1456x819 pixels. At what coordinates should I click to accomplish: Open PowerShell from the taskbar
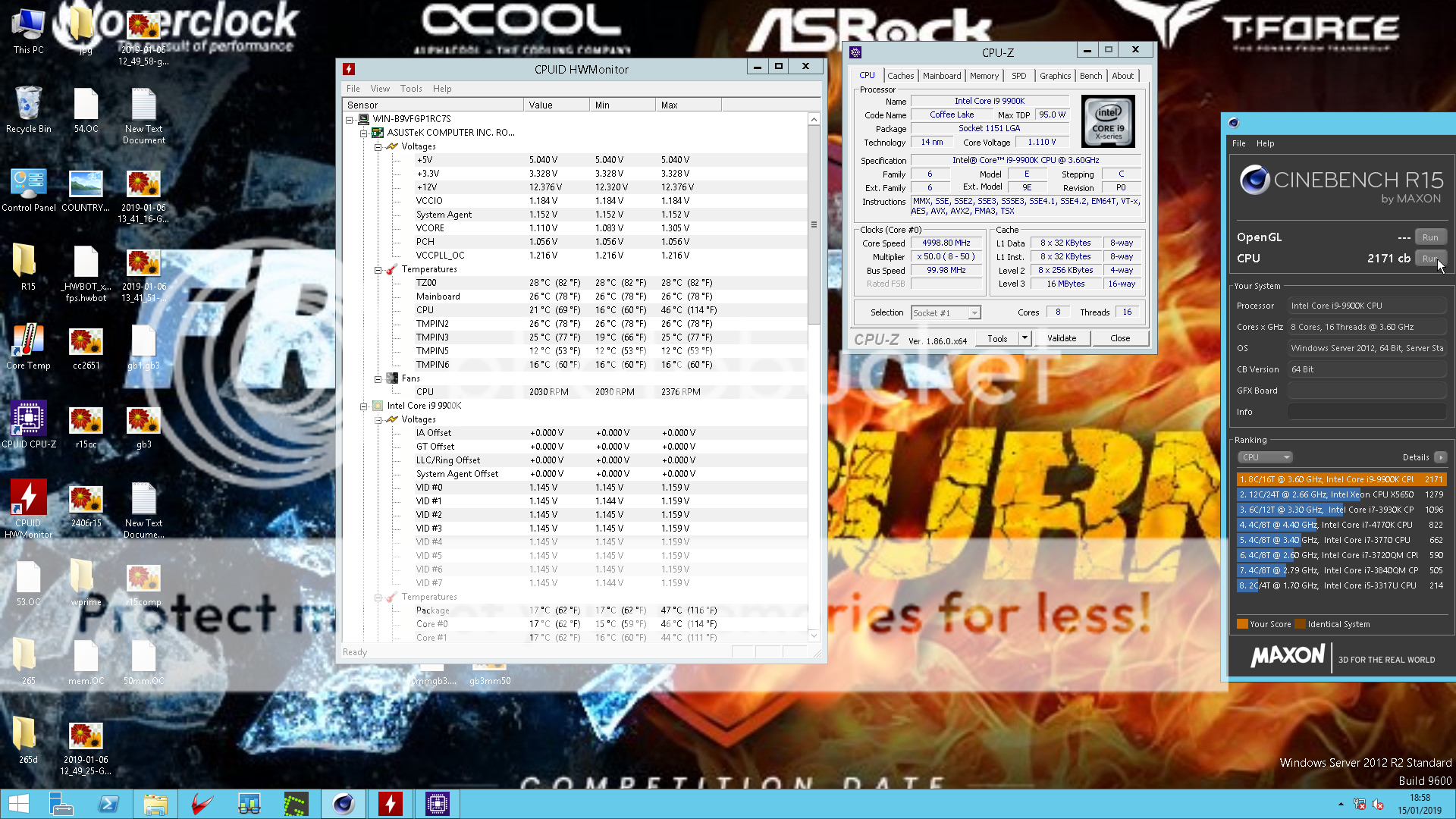coord(108,804)
